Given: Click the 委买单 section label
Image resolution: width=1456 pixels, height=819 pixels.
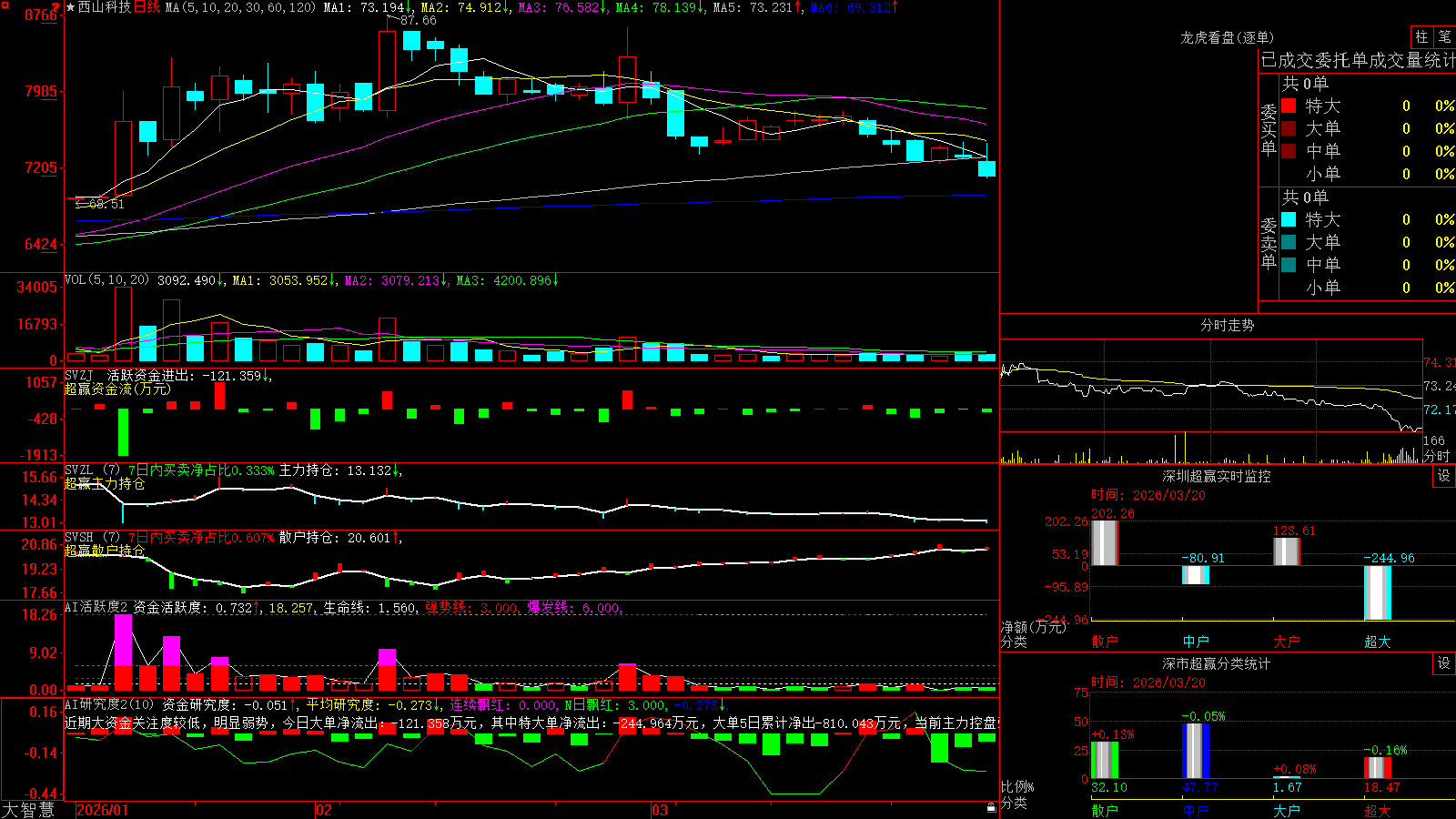Looking at the screenshot, I should click(x=1269, y=129).
